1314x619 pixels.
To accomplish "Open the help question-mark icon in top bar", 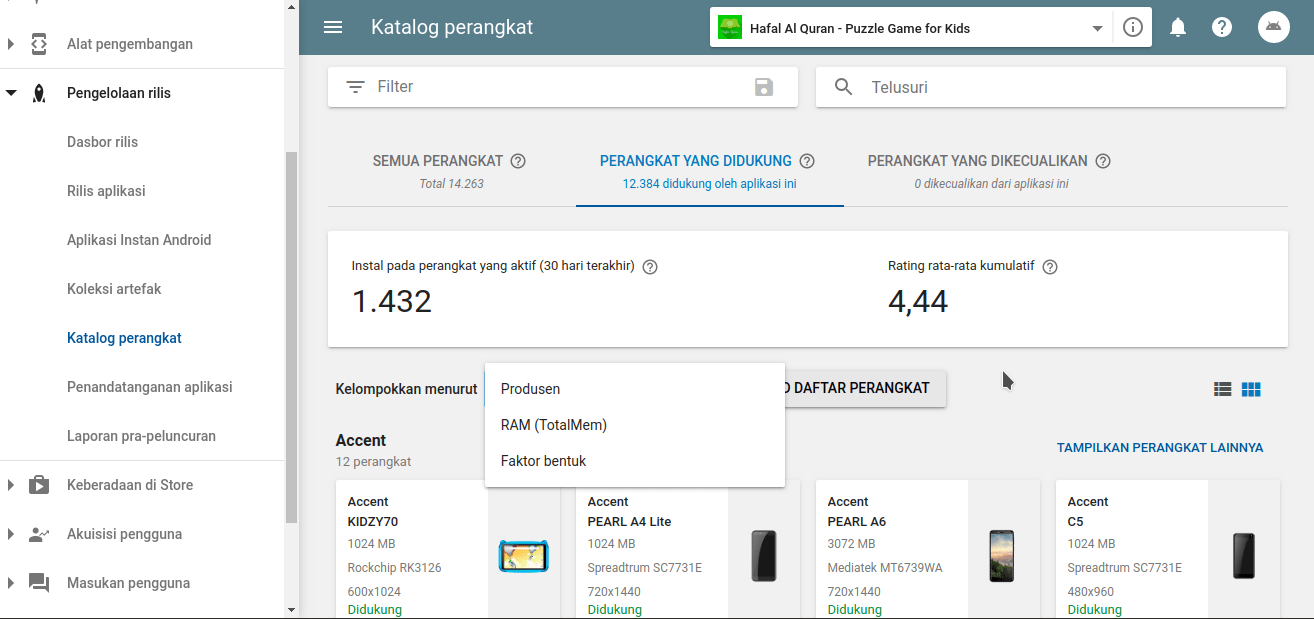I will click(x=1222, y=27).
